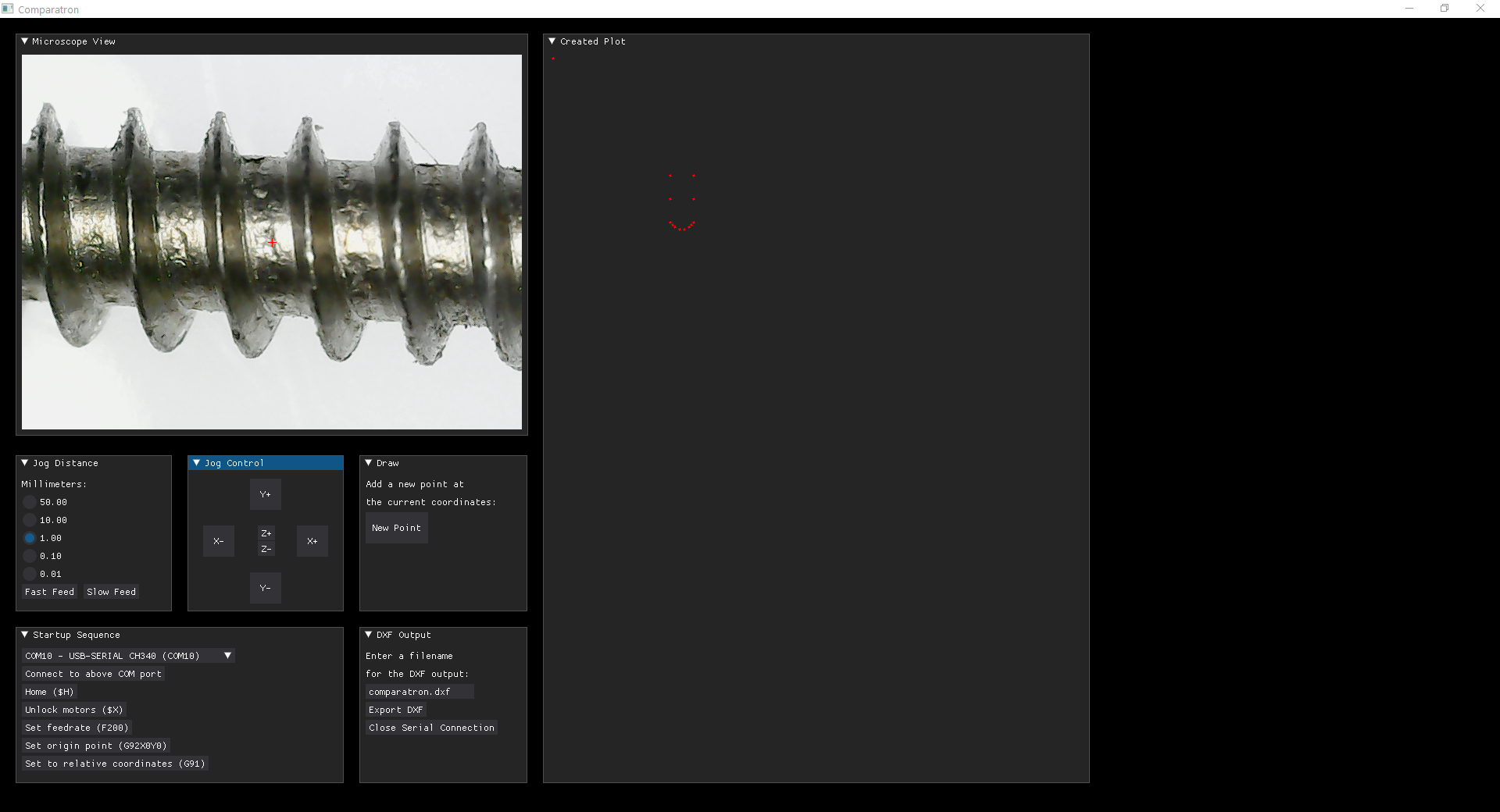This screenshot has height=812, width=1500.
Task: Click the comparatron.dxf filename field
Action: pyautogui.click(x=419, y=692)
